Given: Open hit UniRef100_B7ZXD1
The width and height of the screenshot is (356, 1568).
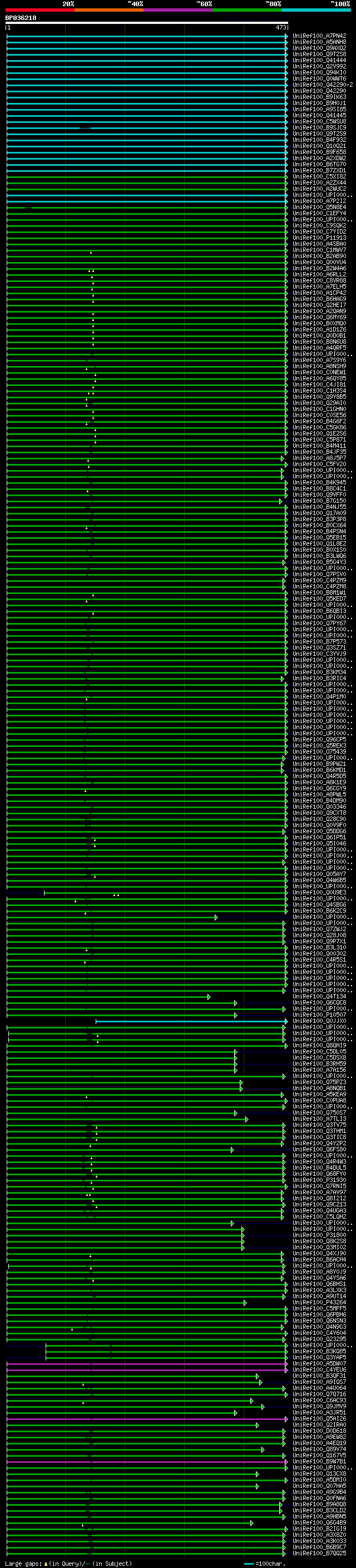Looking at the screenshot, I should click(x=319, y=171).
